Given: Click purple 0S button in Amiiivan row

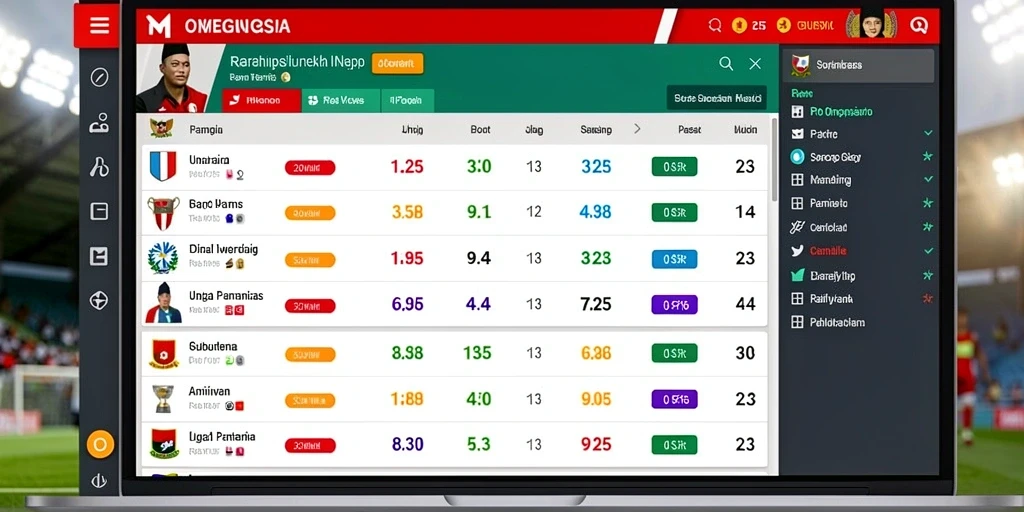Looking at the screenshot, I should tap(674, 399).
